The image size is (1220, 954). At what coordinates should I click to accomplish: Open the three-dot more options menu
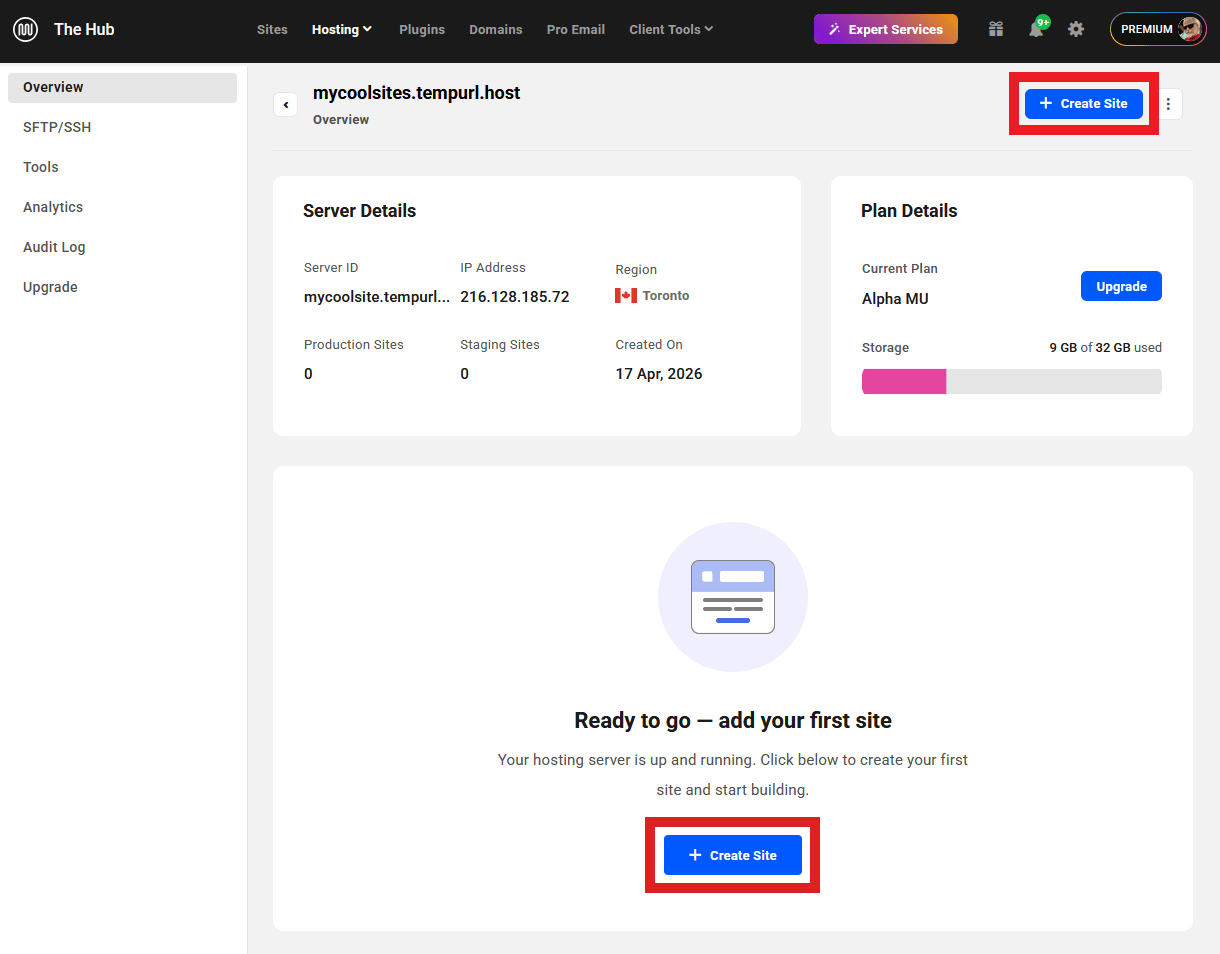tap(1168, 104)
